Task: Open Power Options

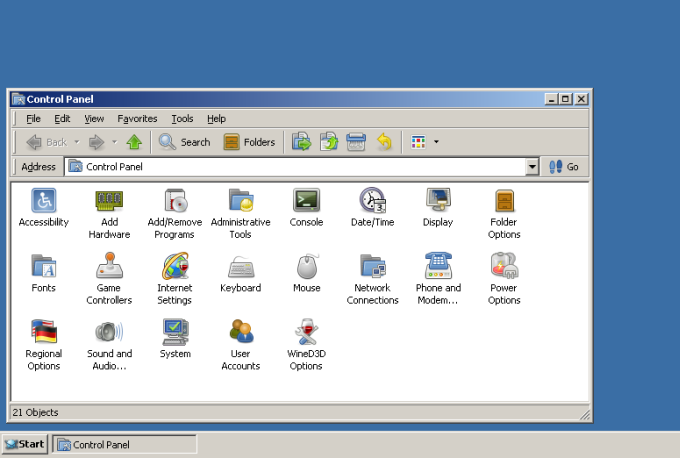Action: [x=504, y=279]
